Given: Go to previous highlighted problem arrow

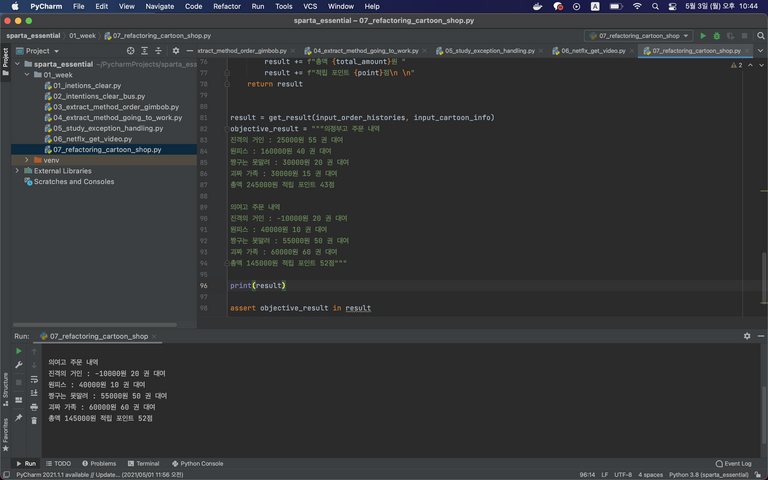Looking at the screenshot, I should (x=750, y=65).
